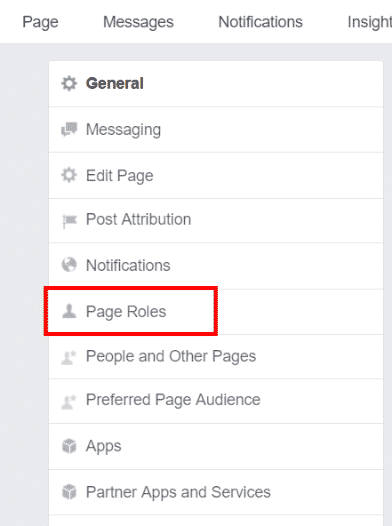392x526 pixels.
Task: Click the cube icon for Partner Apps and Services
Action: (x=69, y=492)
